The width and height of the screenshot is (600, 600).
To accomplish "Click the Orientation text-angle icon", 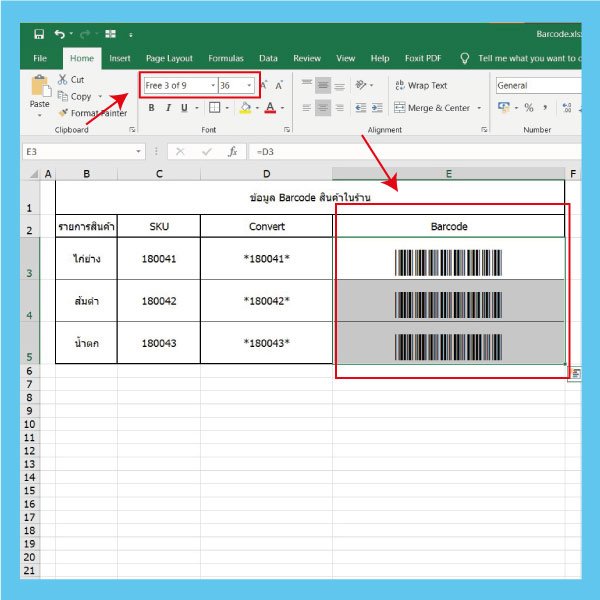I will pos(360,85).
